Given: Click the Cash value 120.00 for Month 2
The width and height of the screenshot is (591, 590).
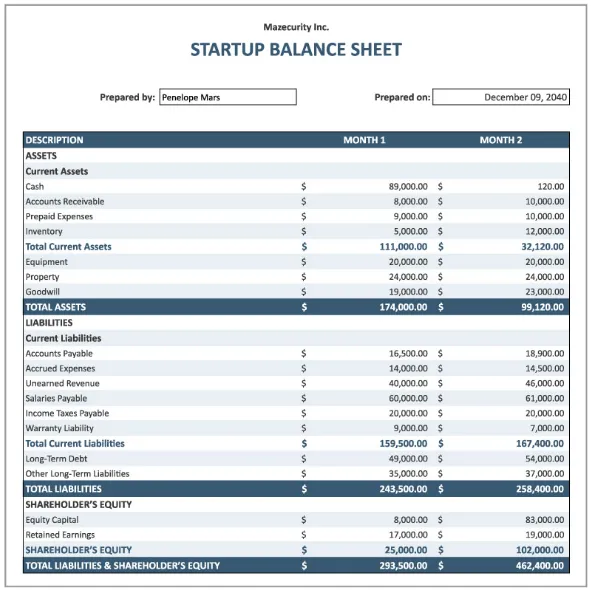Looking at the screenshot, I should coord(551,187).
